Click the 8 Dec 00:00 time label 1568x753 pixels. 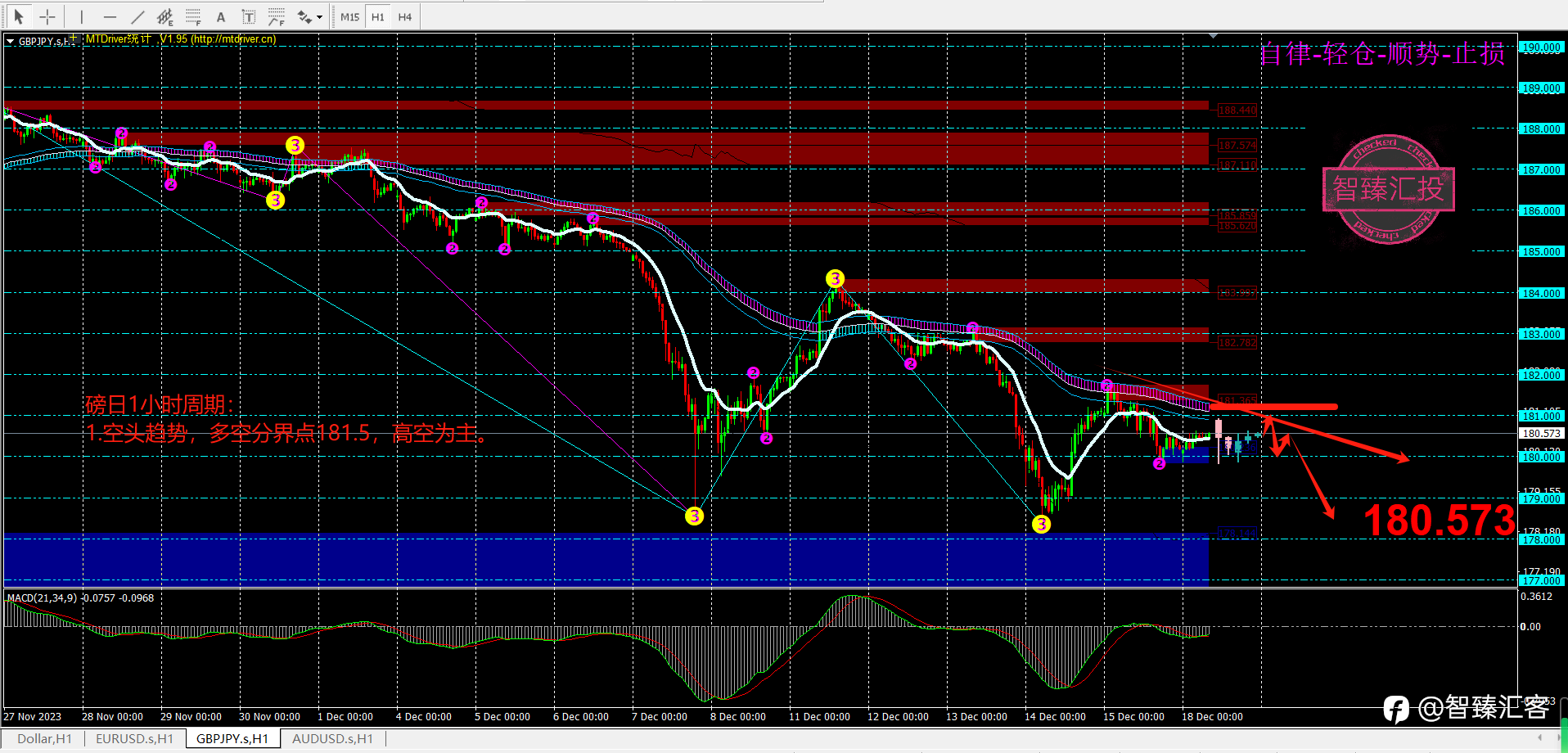coord(737,716)
